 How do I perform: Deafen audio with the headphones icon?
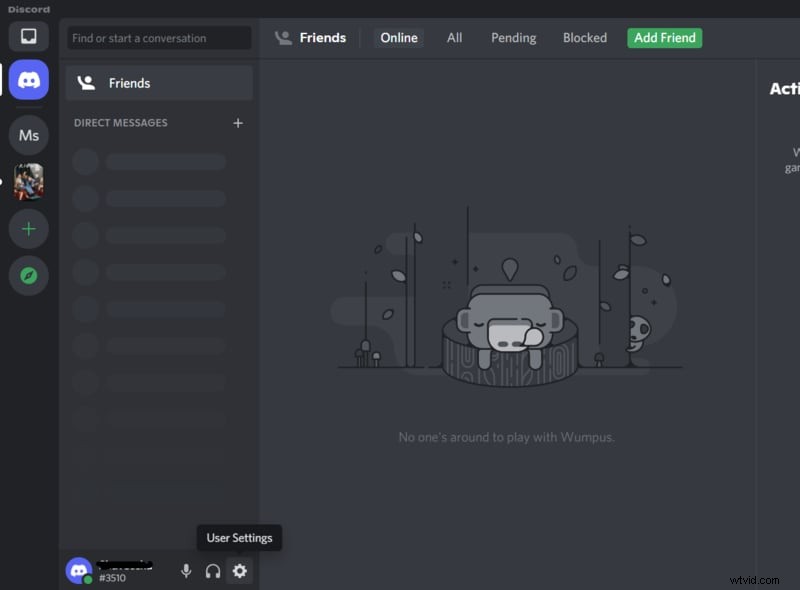click(212, 571)
